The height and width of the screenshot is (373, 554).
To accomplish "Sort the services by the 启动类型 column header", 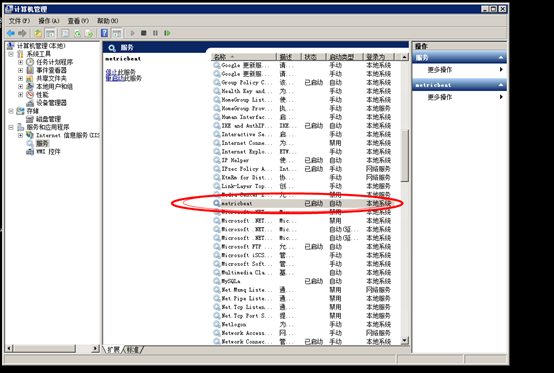I will pyautogui.click(x=344, y=57).
